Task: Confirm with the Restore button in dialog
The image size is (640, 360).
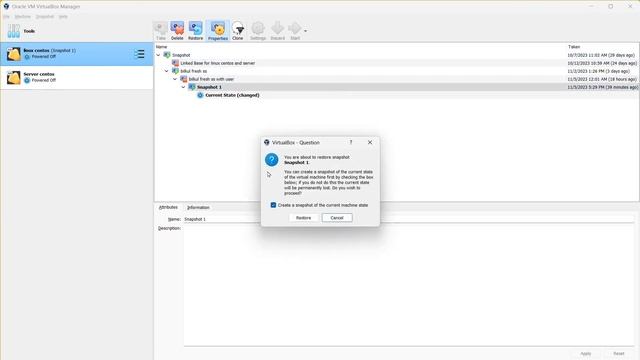Action: 303,218
